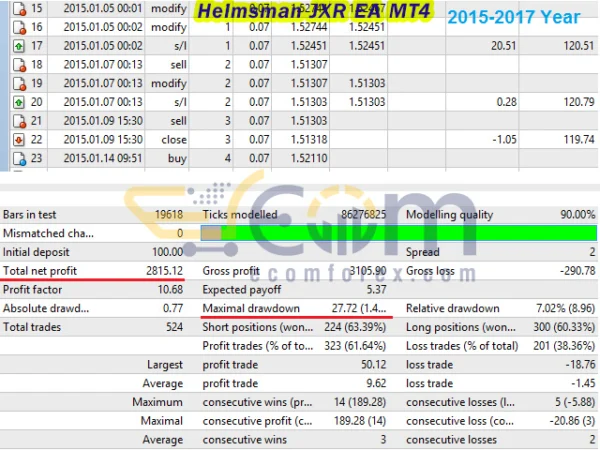Click the Initial deposit value 100.00
This screenshot has height=450, width=600.
(x=168, y=252)
